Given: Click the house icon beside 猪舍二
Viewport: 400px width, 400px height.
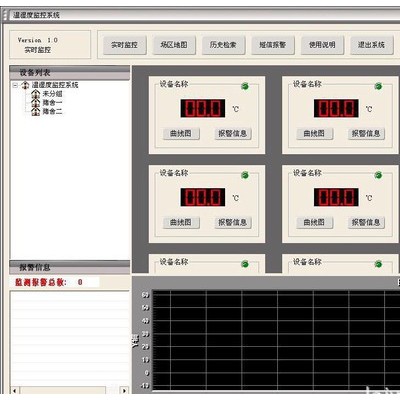Looking at the screenshot, I should coord(35,111).
